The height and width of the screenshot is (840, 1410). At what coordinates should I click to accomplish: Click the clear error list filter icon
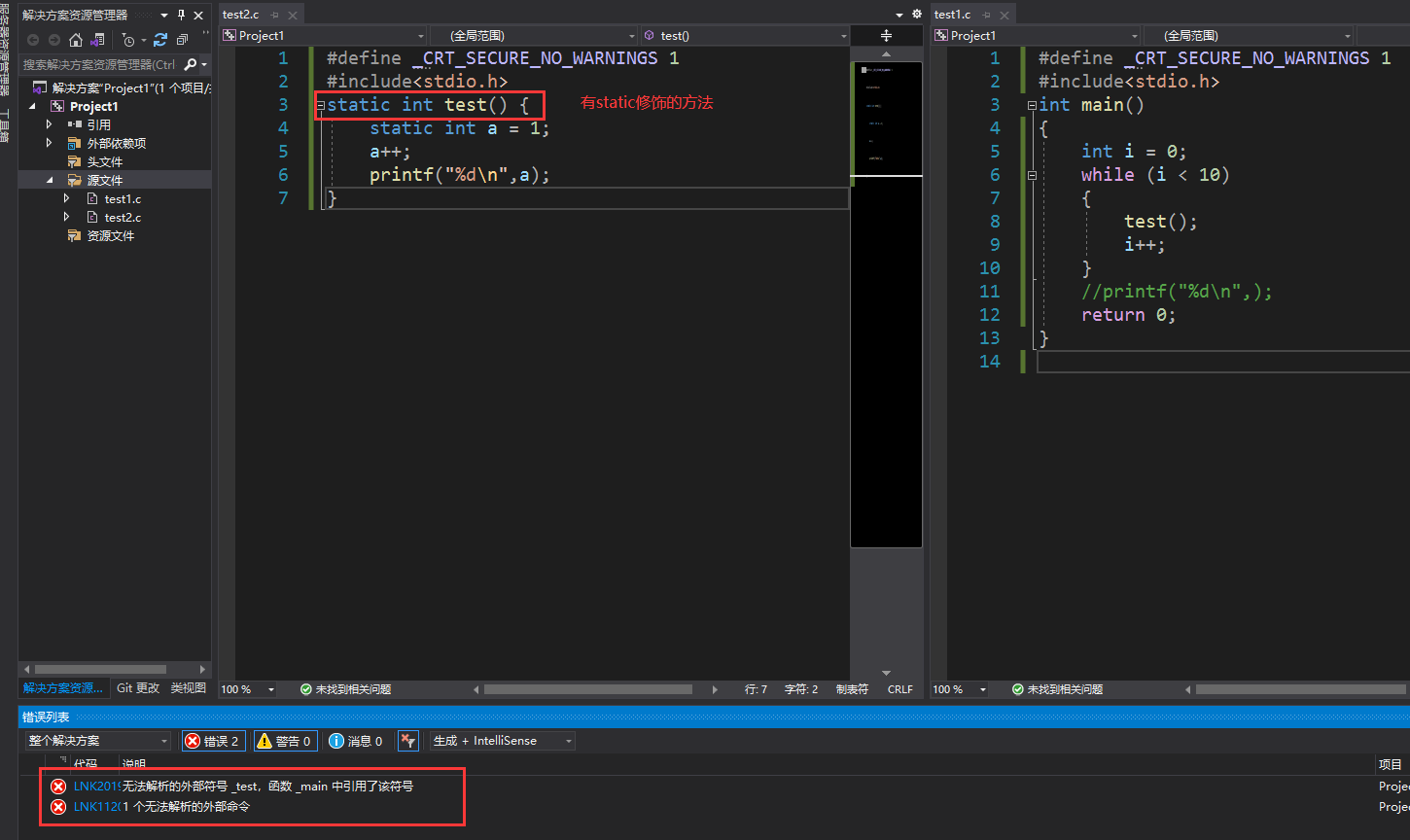408,741
